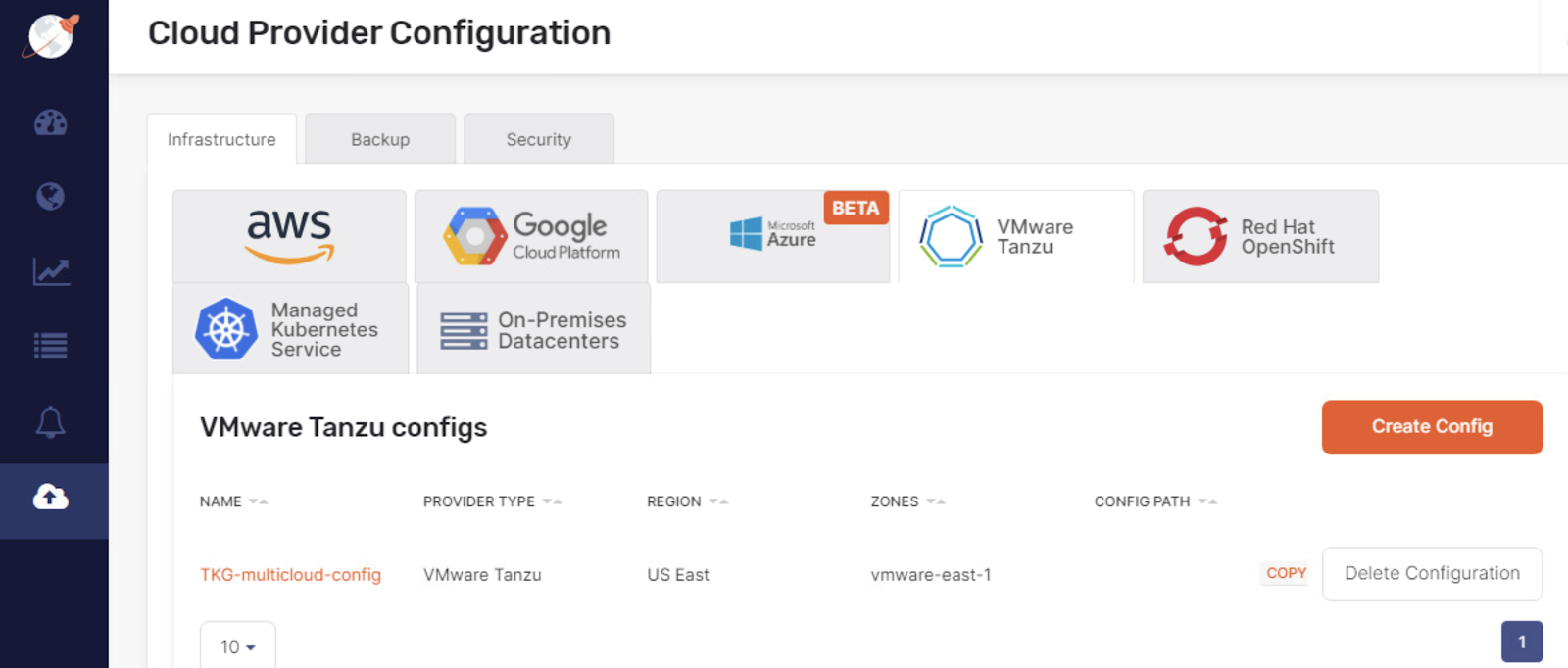The image size is (1568, 668).
Task: Sort the table by CONFIG PATH column
Action: 1155,501
